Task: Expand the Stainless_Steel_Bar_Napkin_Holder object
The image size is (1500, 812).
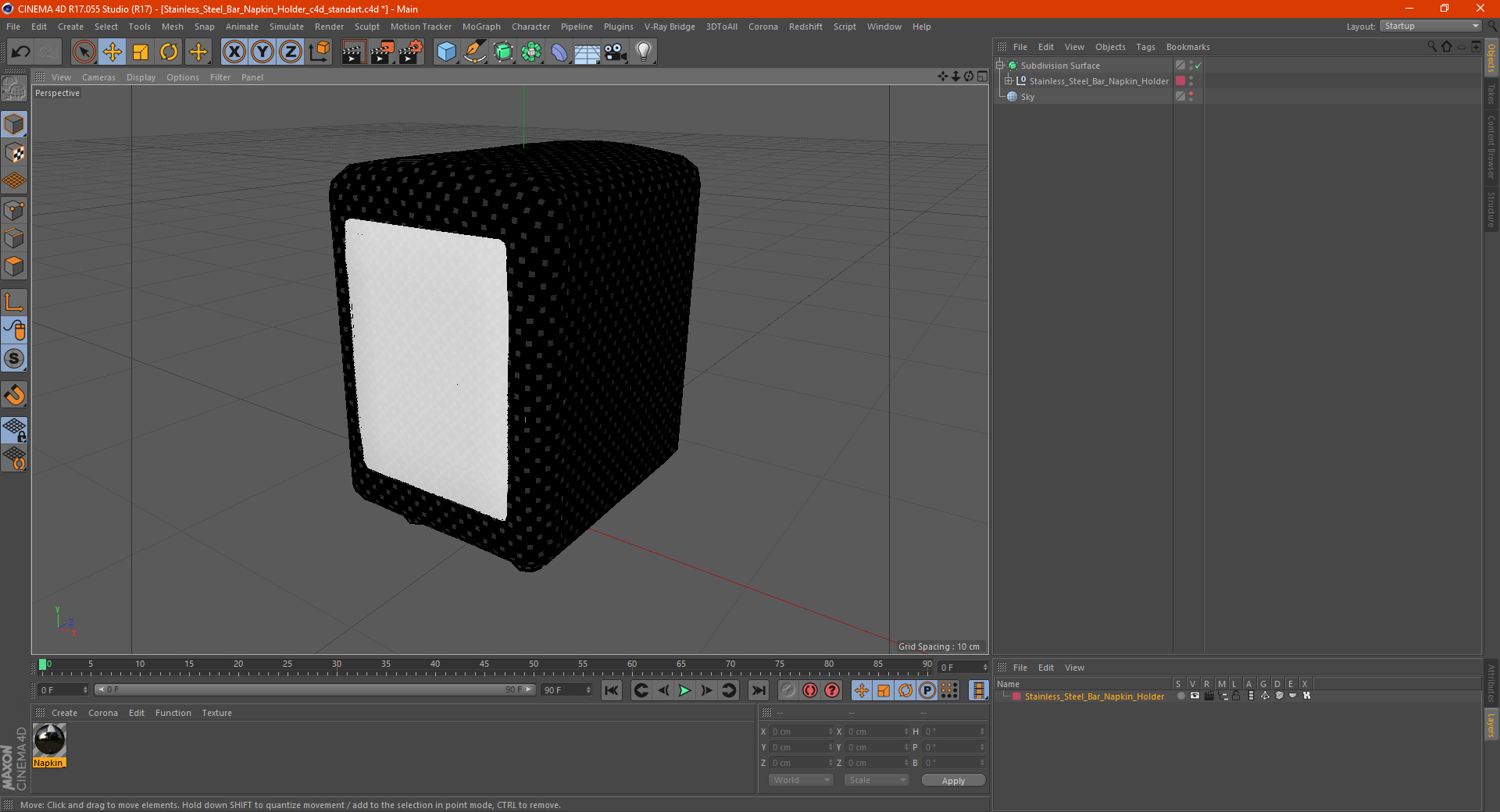Action: 1009,81
